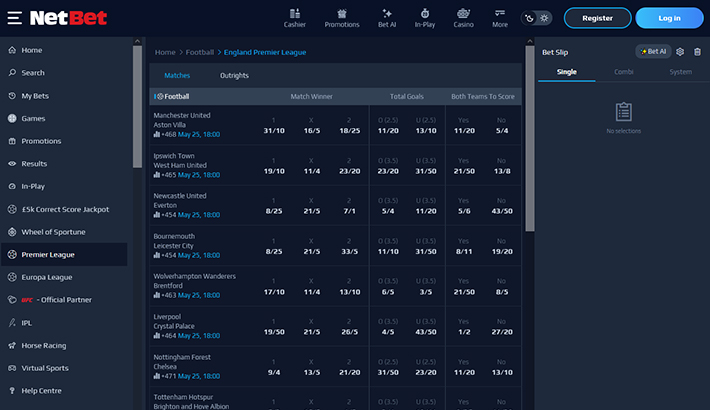Toggle the dark/light theme switch

coord(537,18)
